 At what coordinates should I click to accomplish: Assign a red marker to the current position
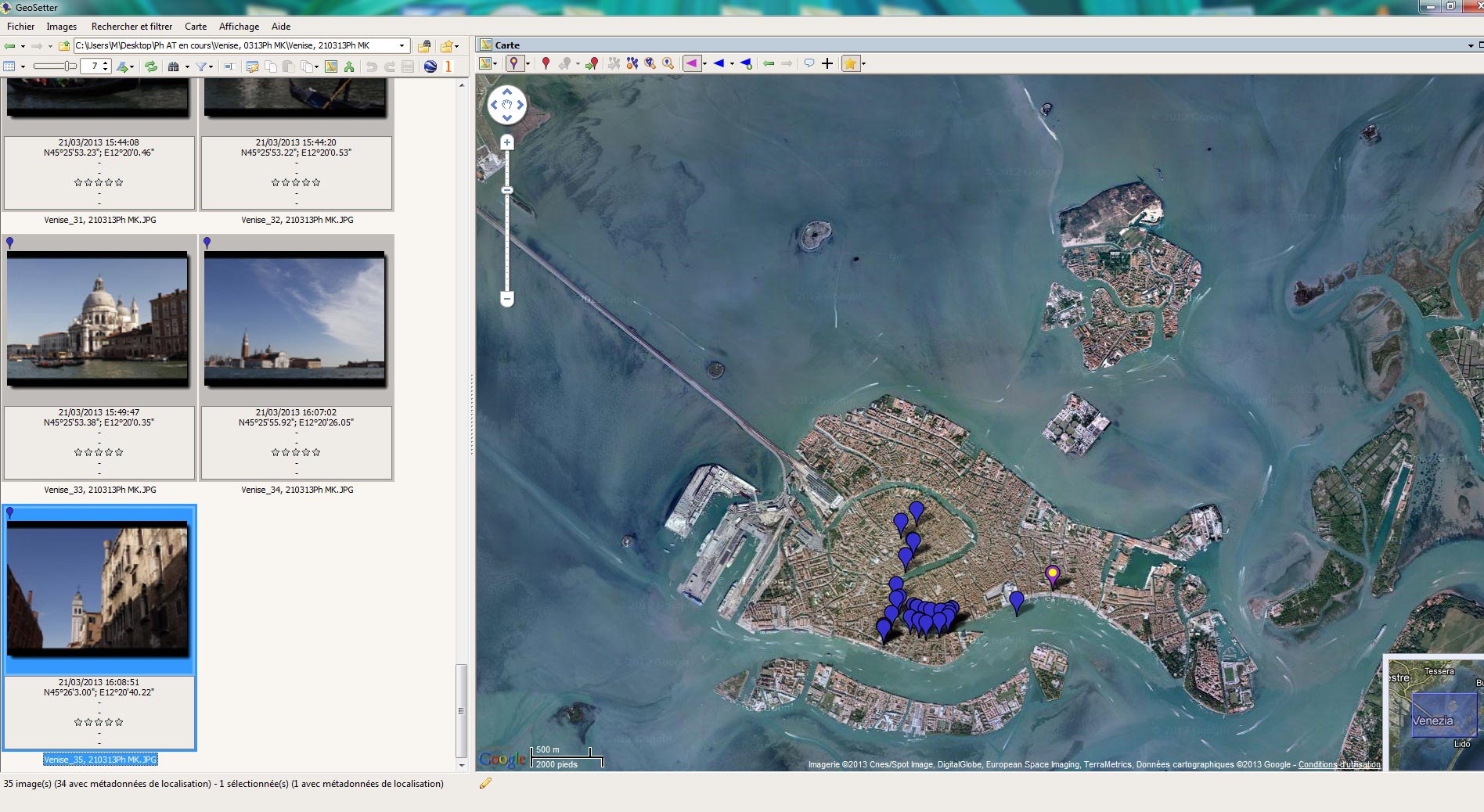(x=546, y=63)
